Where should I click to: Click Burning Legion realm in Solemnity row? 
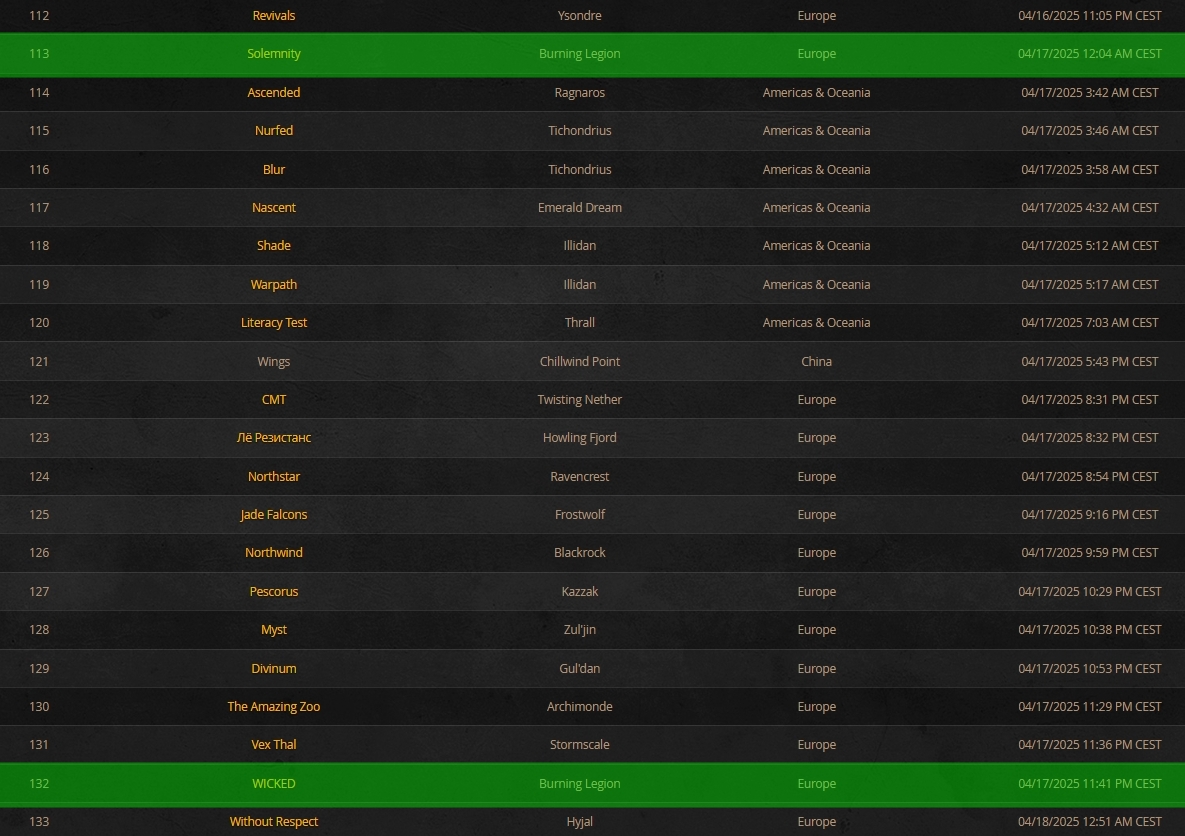point(580,54)
